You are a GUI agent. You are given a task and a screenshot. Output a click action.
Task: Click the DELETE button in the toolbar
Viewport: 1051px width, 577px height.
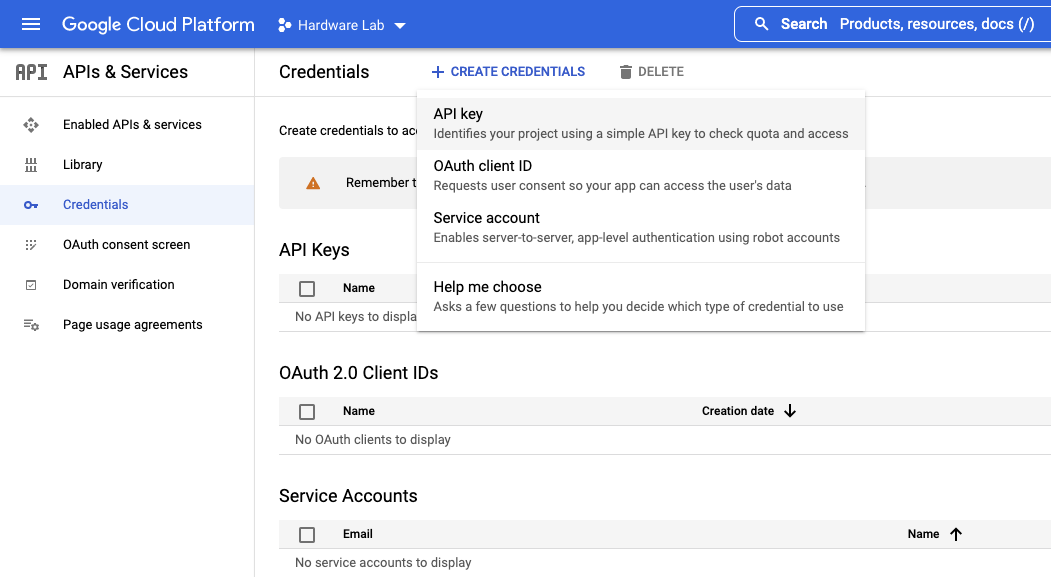click(x=651, y=71)
